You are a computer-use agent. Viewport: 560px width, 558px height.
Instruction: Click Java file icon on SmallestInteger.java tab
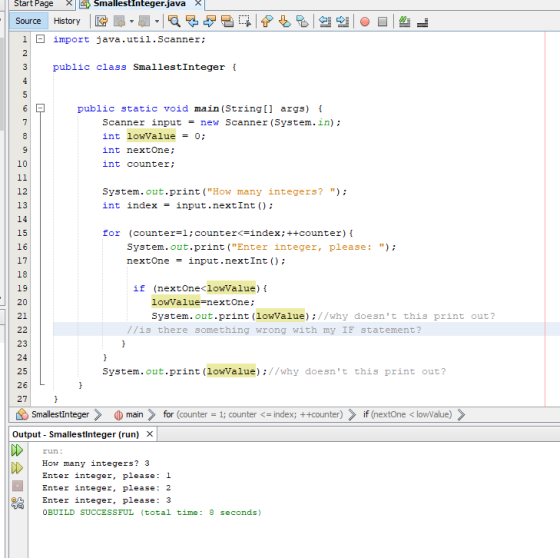(x=85, y=4)
